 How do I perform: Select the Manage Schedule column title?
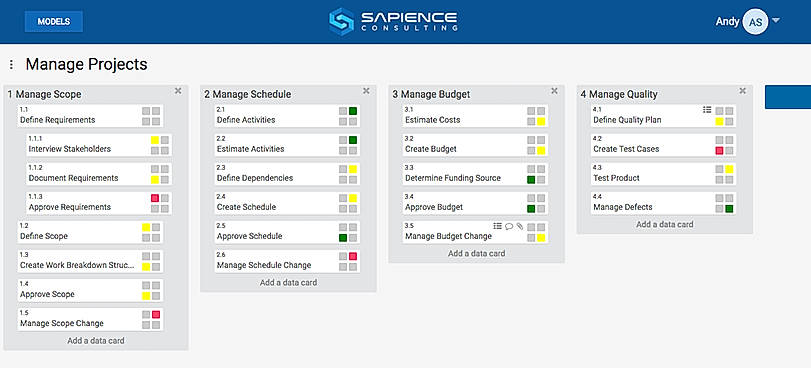248,94
